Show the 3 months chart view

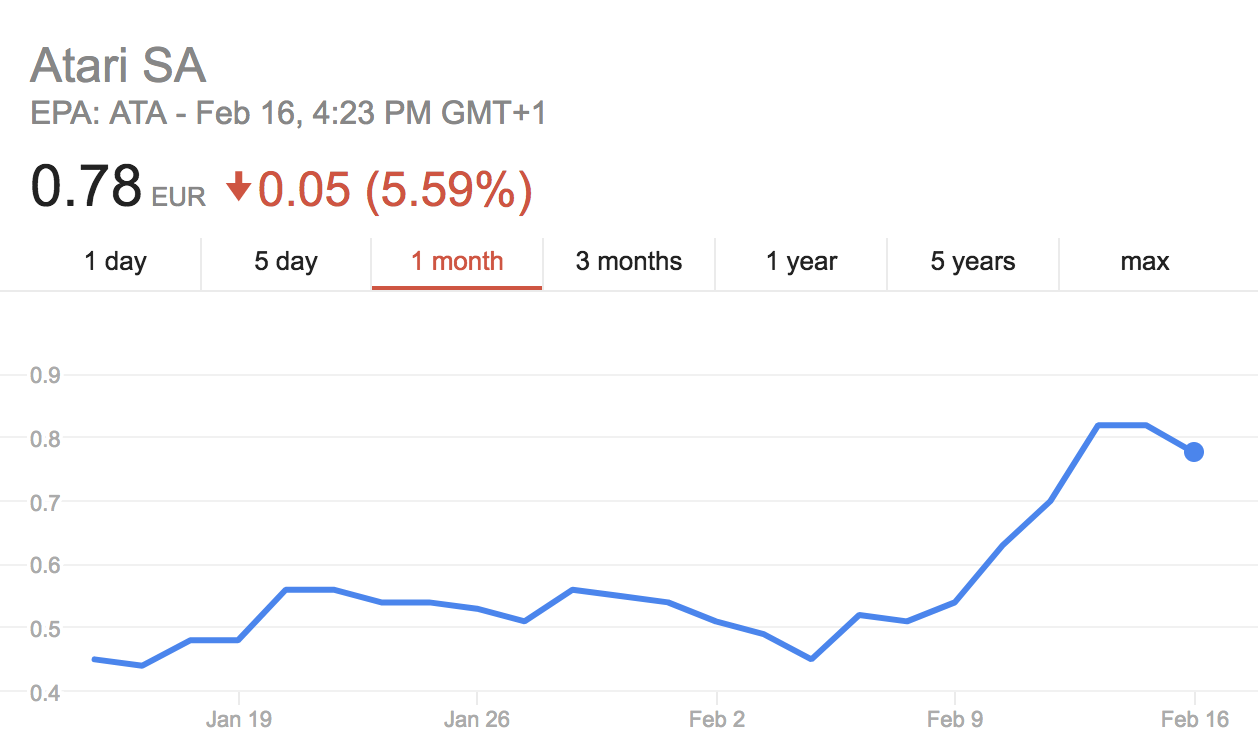(629, 263)
